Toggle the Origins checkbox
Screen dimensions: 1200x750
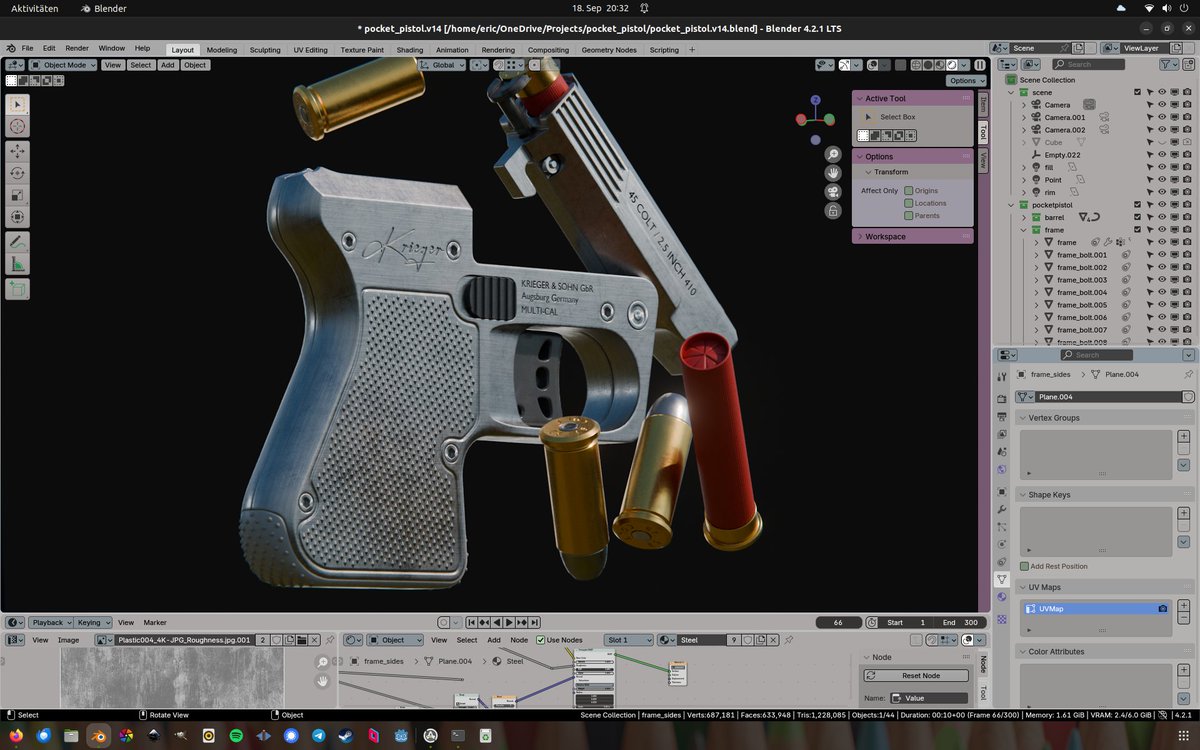(x=909, y=190)
